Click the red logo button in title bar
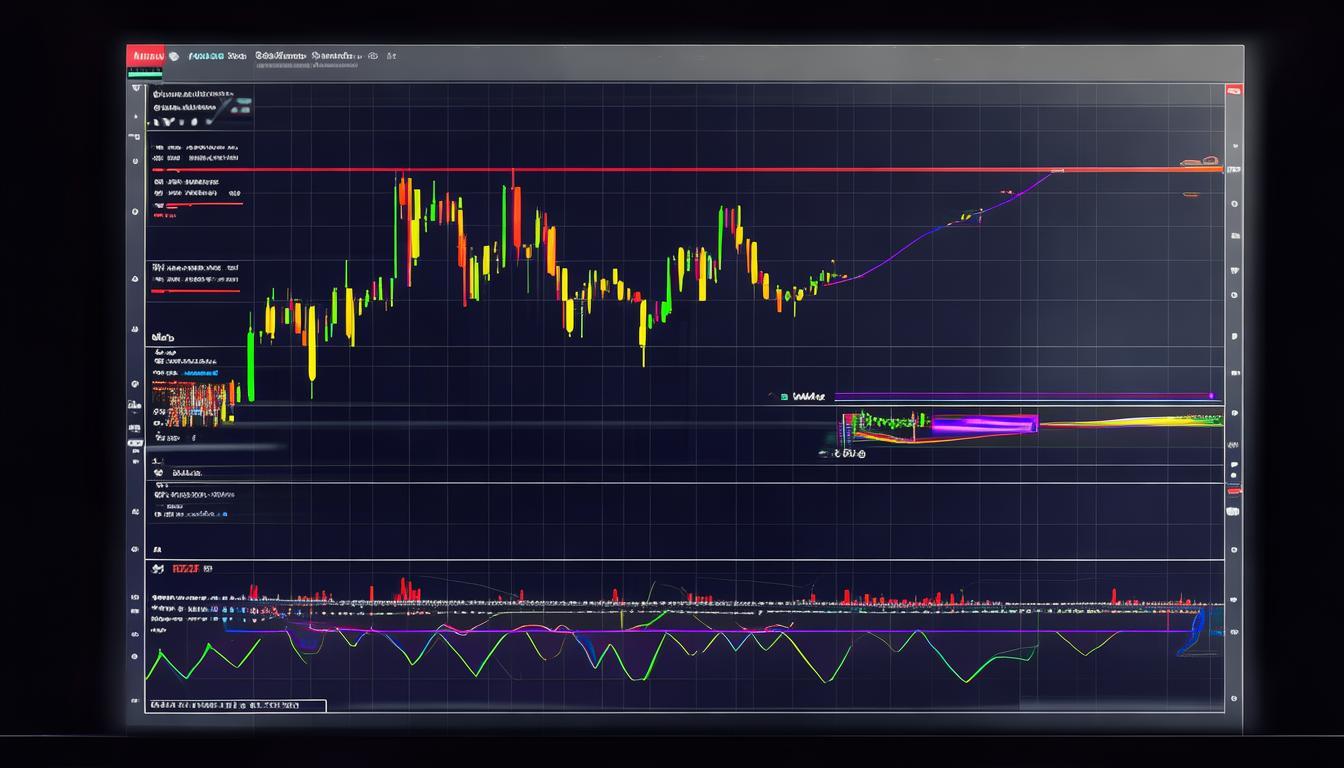Viewport: 1344px width, 768px height. pyautogui.click(x=145, y=56)
